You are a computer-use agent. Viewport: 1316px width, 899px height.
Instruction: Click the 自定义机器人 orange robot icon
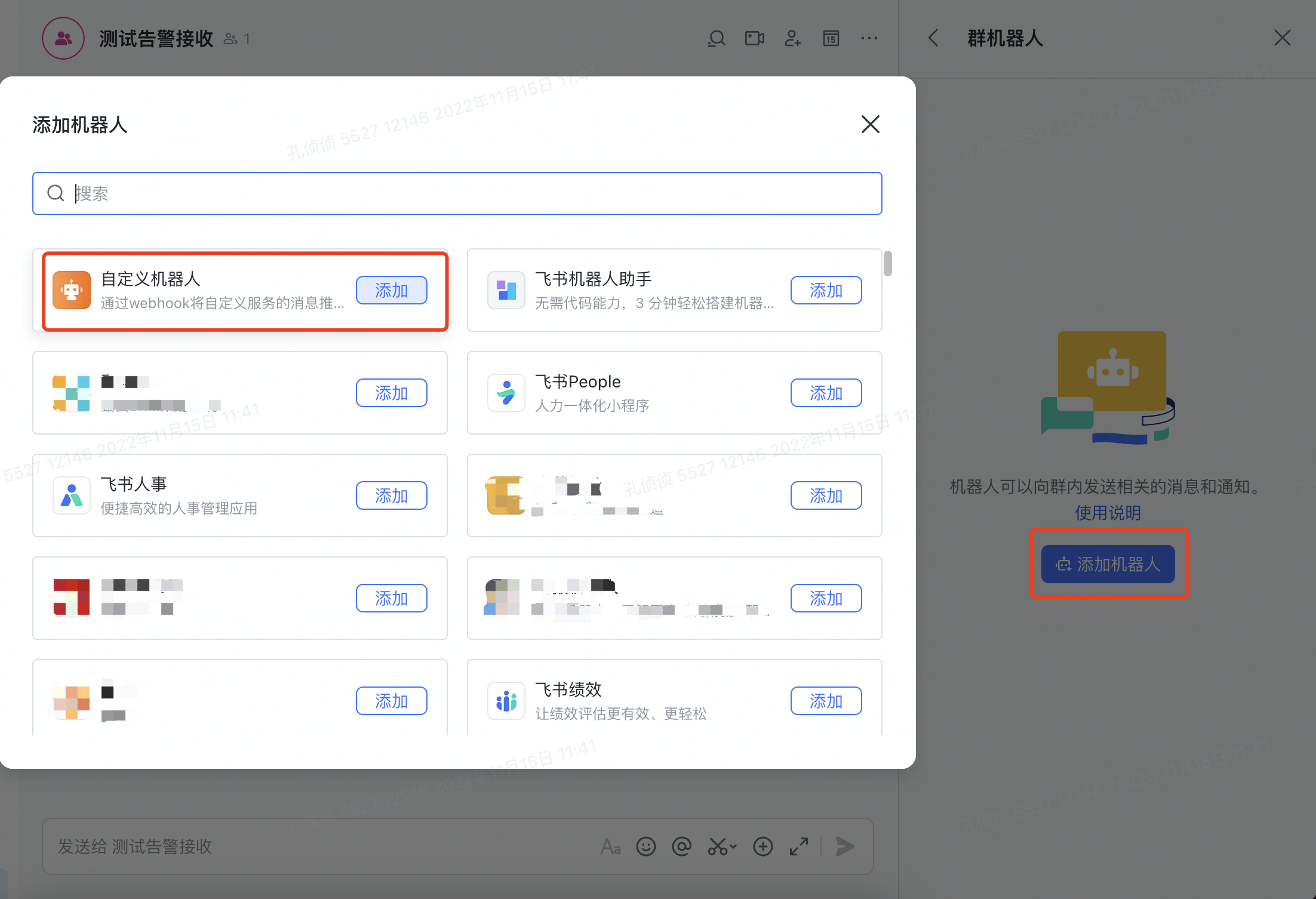(x=72, y=290)
